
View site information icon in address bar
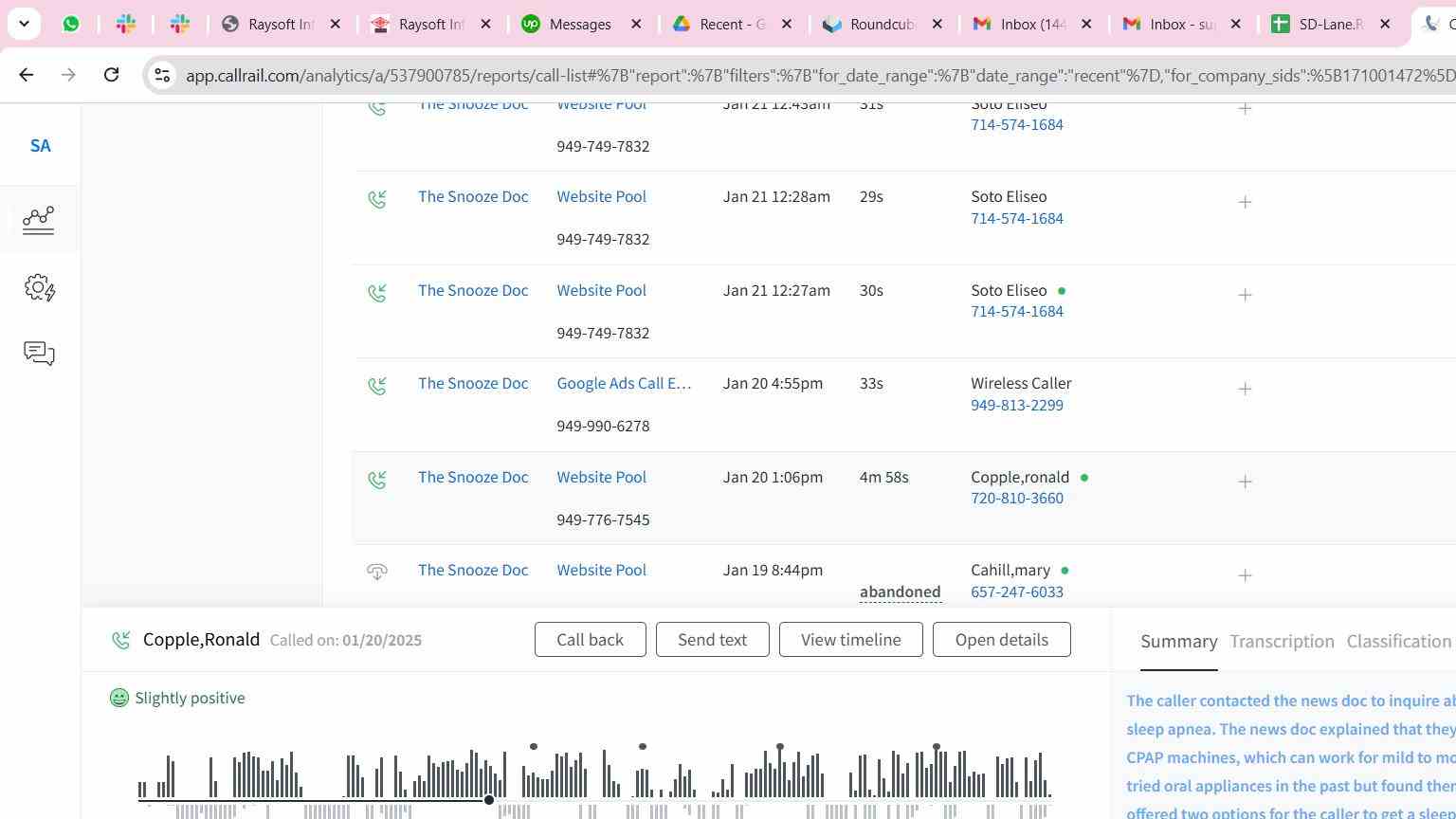[162, 75]
